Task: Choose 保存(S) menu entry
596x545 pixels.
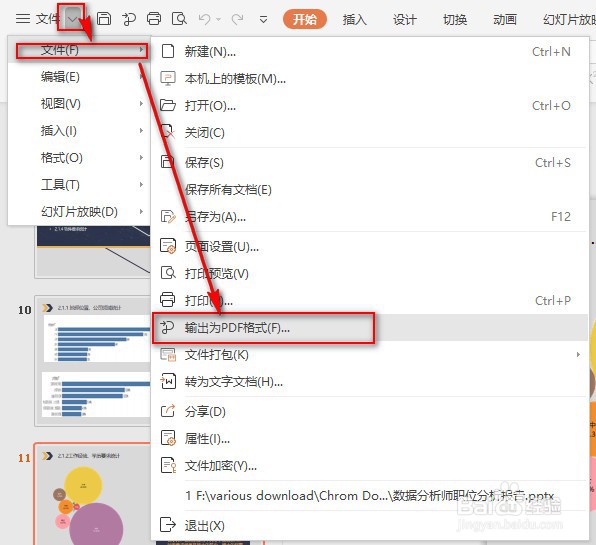Action: click(369, 163)
